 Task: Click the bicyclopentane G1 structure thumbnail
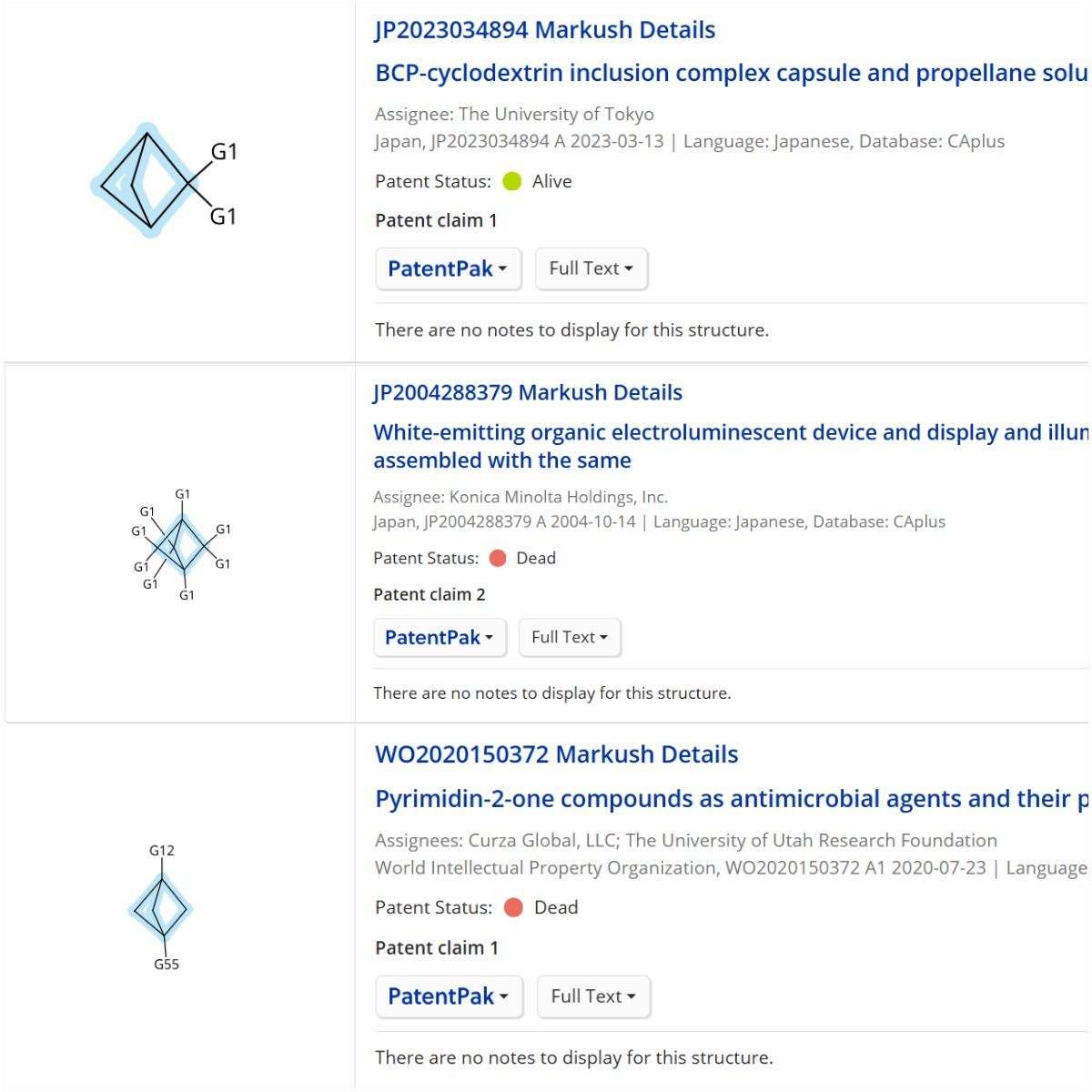[x=164, y=182]
